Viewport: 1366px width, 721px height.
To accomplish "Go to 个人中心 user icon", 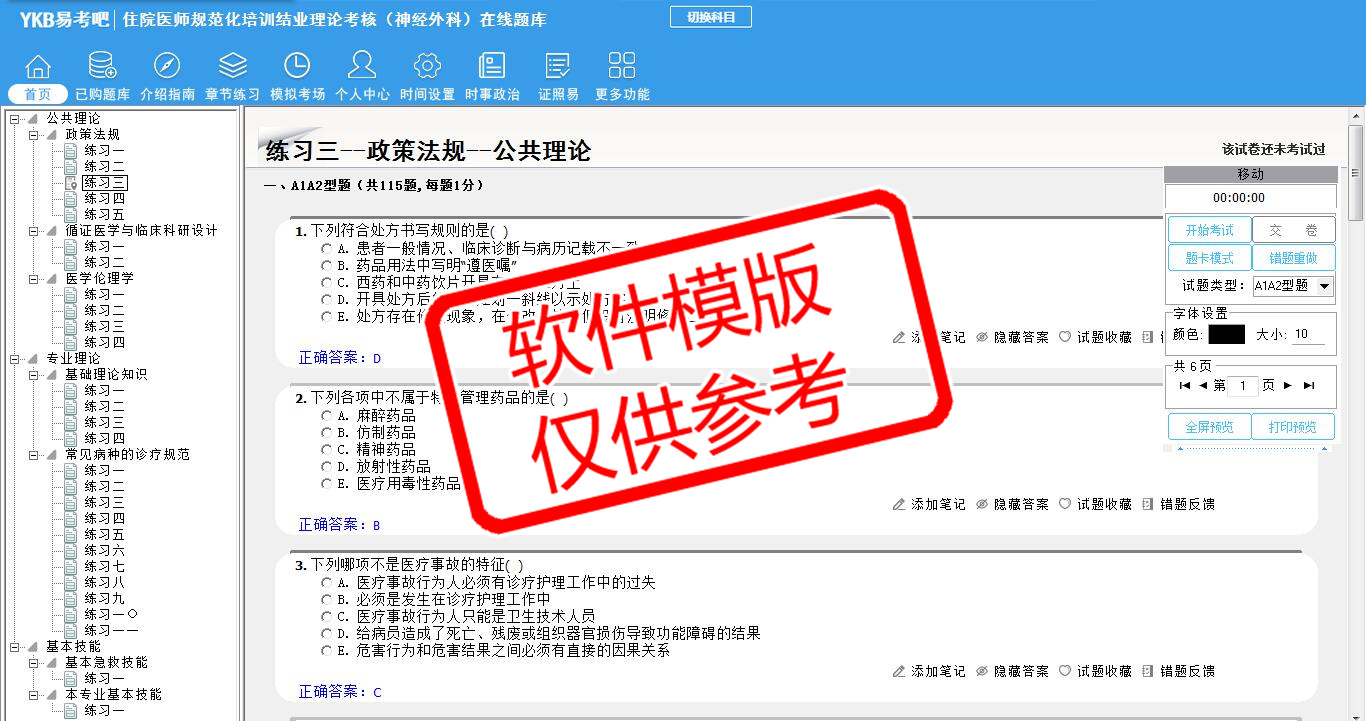I will point(362,67).
